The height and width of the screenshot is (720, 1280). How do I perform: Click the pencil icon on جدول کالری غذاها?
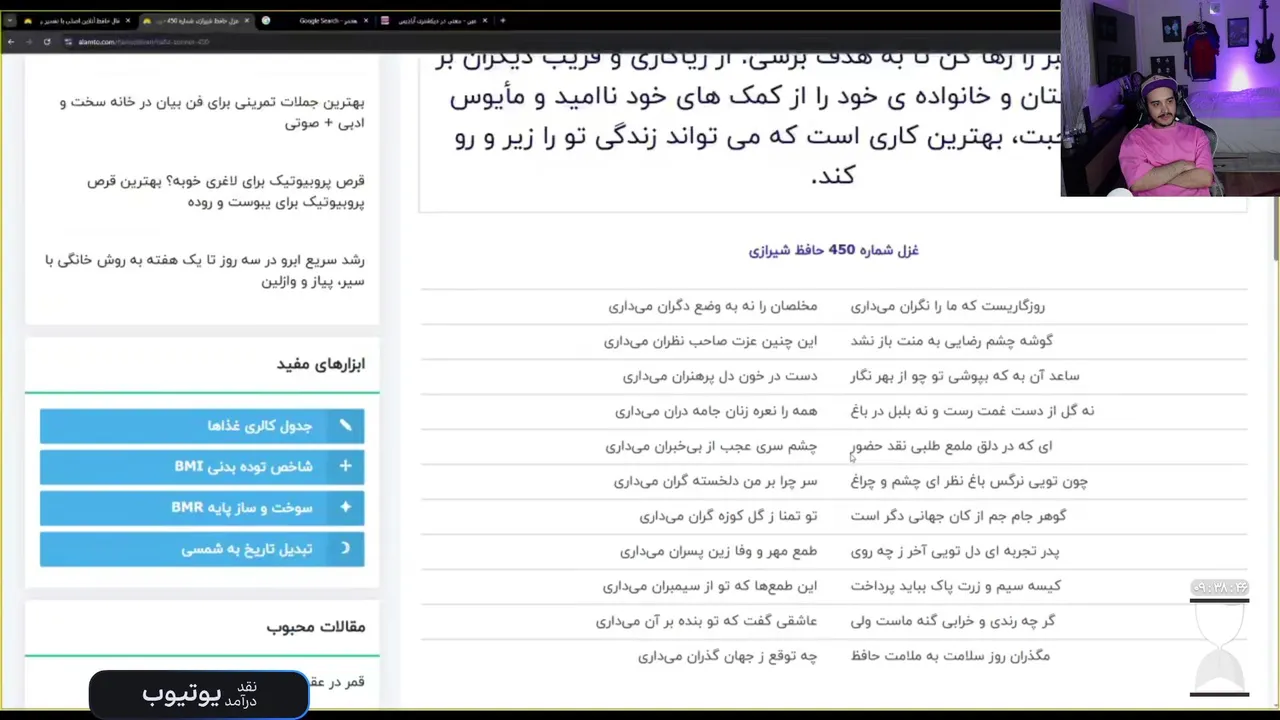point(345,425)
